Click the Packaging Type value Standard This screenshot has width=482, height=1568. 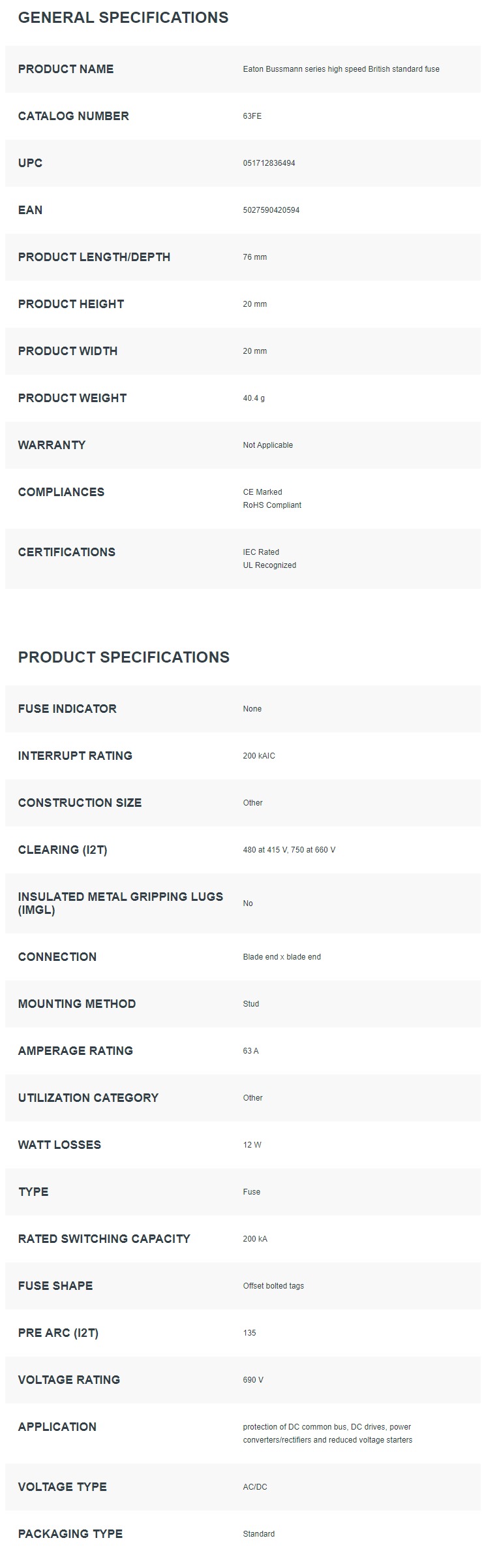point(259,1534)
